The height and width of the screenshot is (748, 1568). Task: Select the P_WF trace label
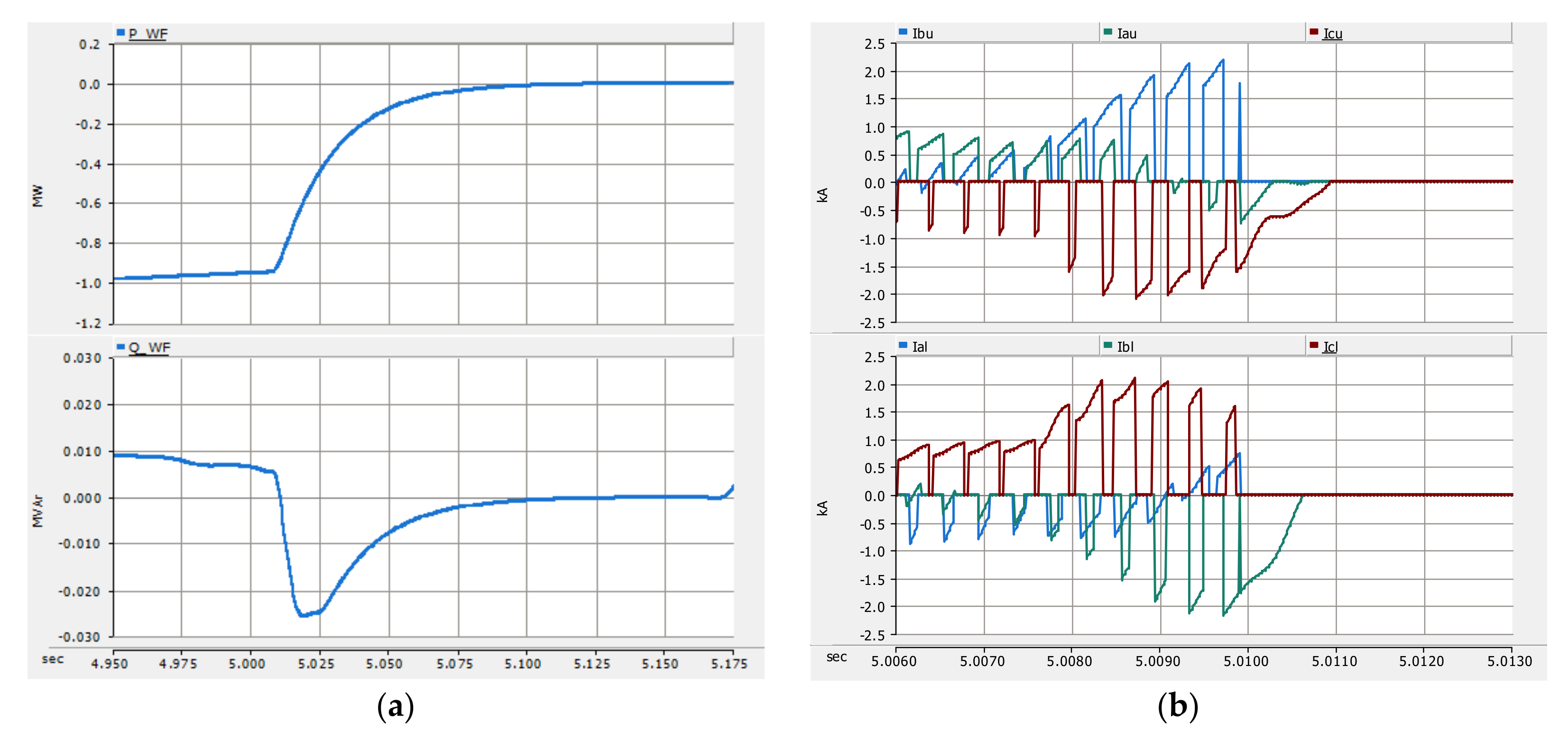148,34
